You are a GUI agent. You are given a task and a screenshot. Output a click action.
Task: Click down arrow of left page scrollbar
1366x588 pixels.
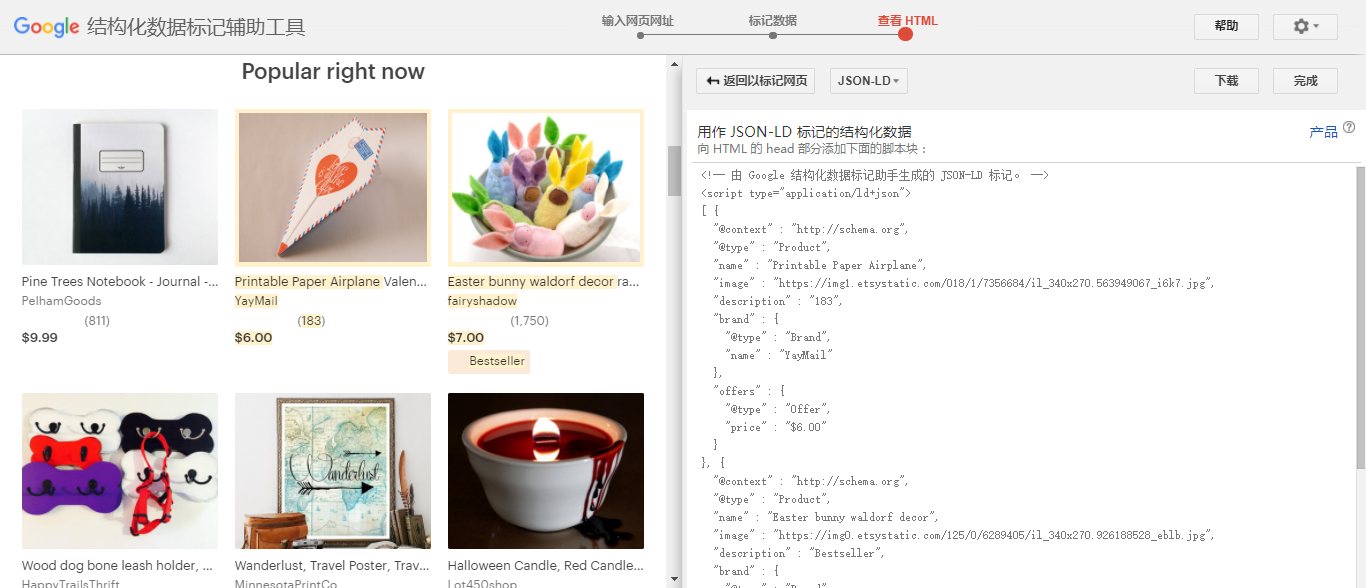tap(674, 579)
